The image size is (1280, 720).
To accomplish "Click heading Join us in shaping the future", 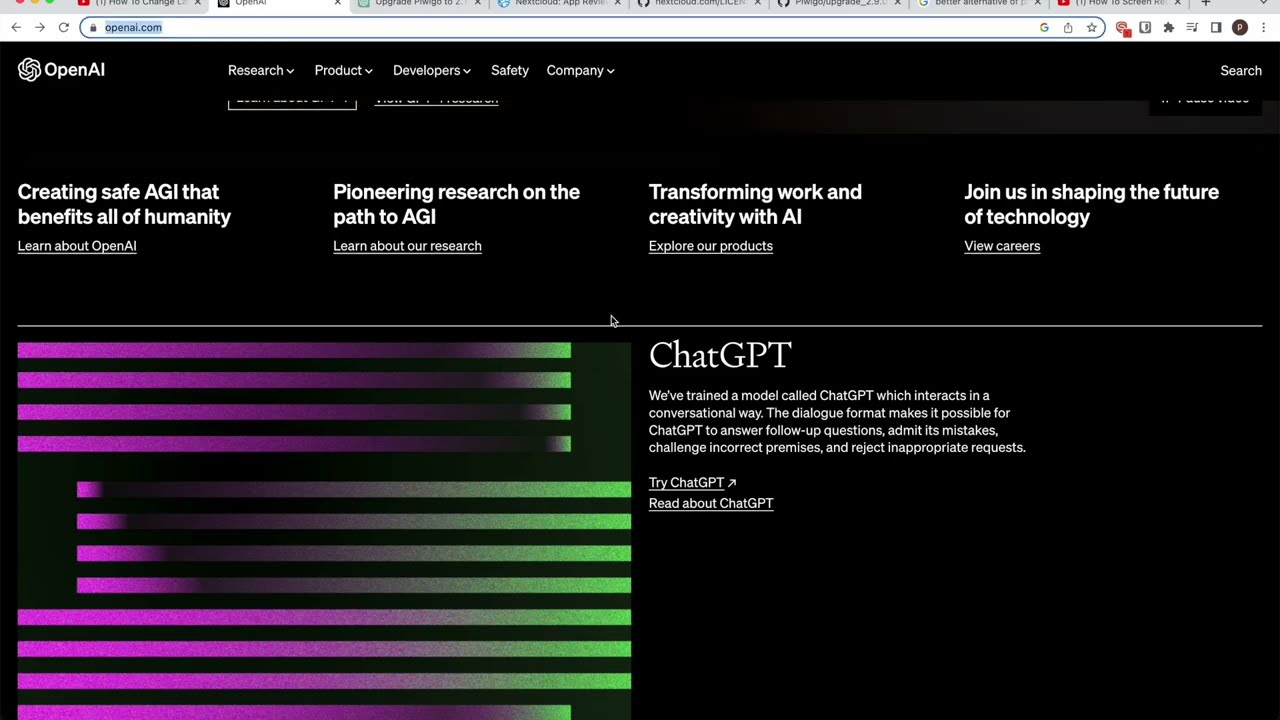I will pos(1091,204).
